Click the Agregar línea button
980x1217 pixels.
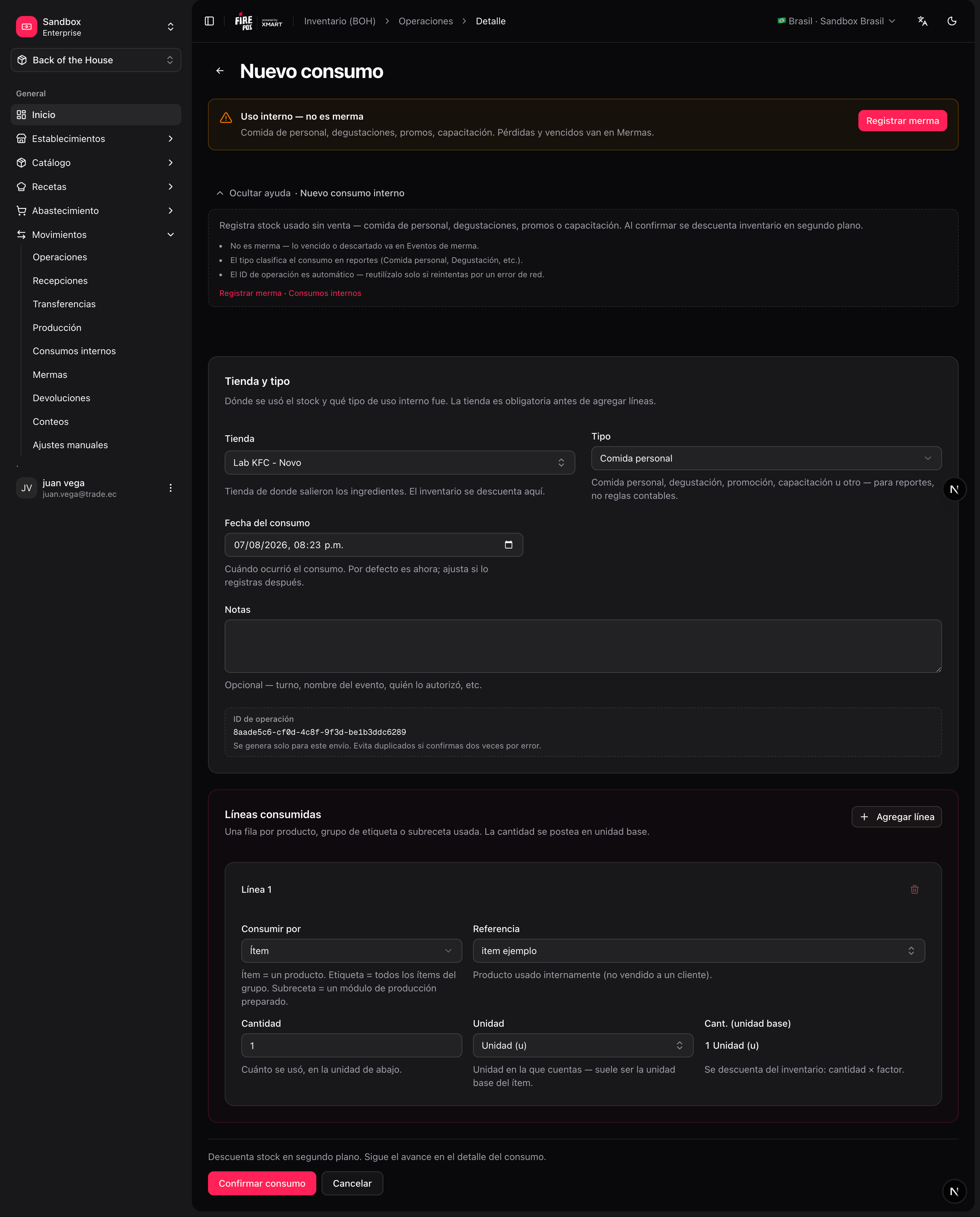(896, 817)
